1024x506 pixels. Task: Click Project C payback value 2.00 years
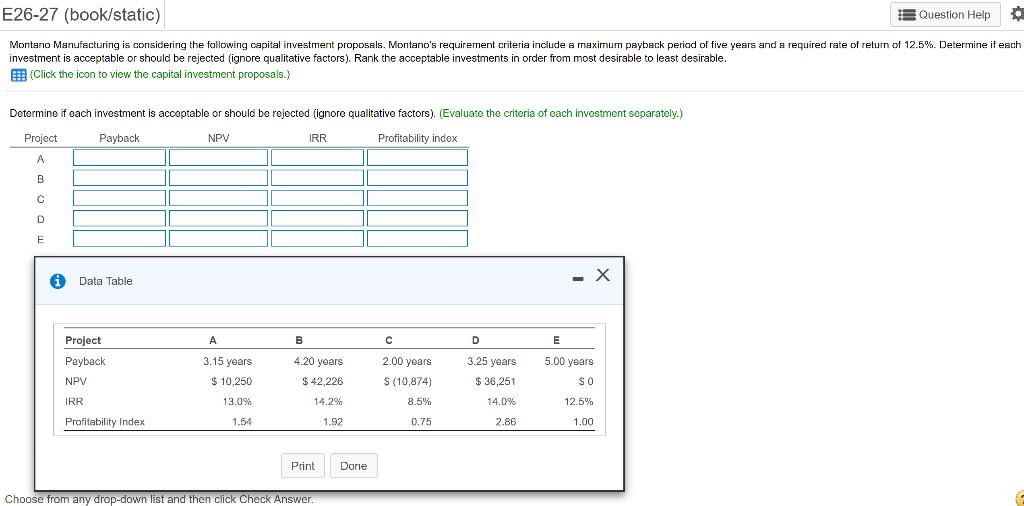tap(407, 361)
